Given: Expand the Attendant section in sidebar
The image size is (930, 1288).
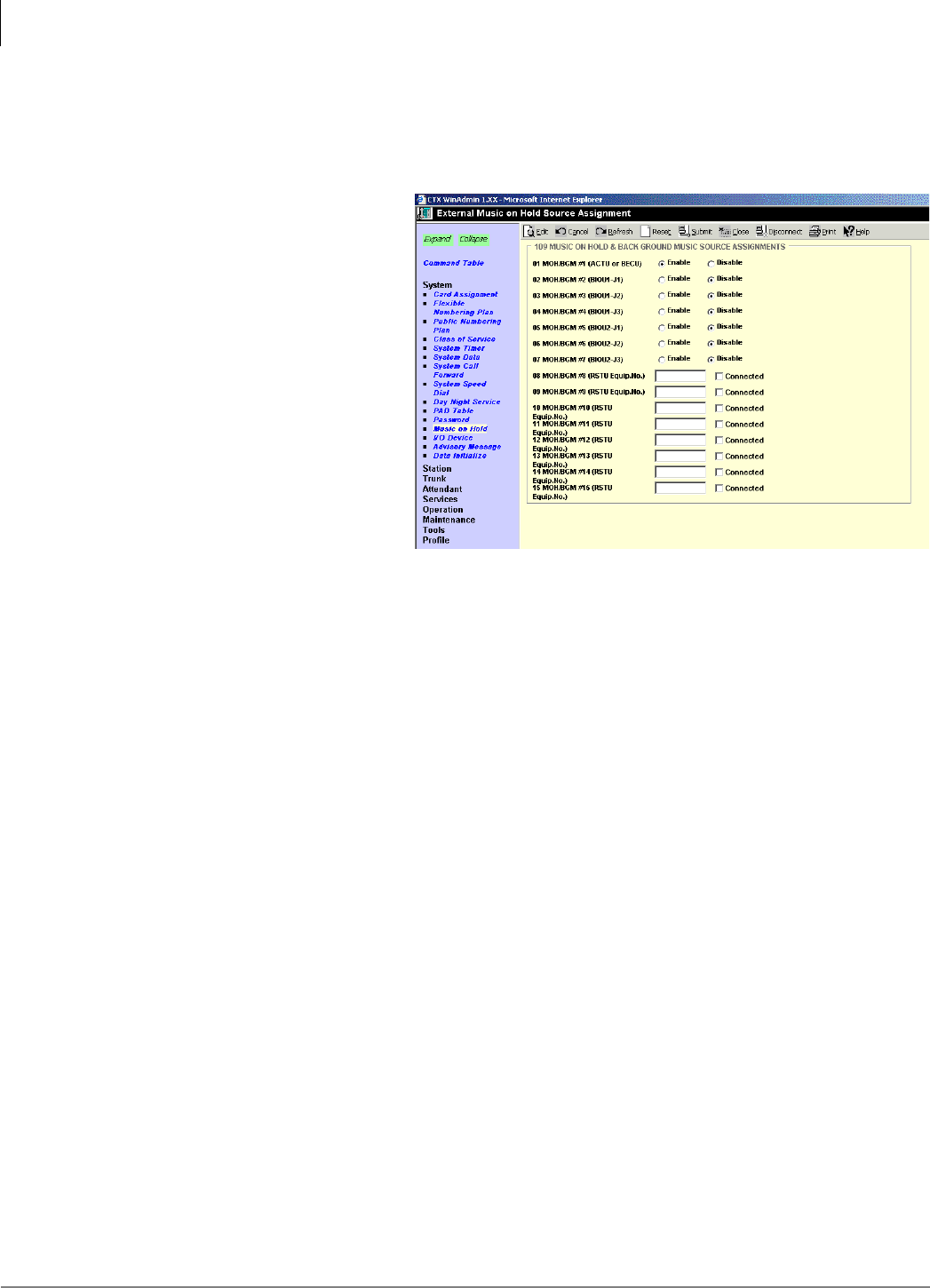Looking at the screenshot, I should coord(442,489).
